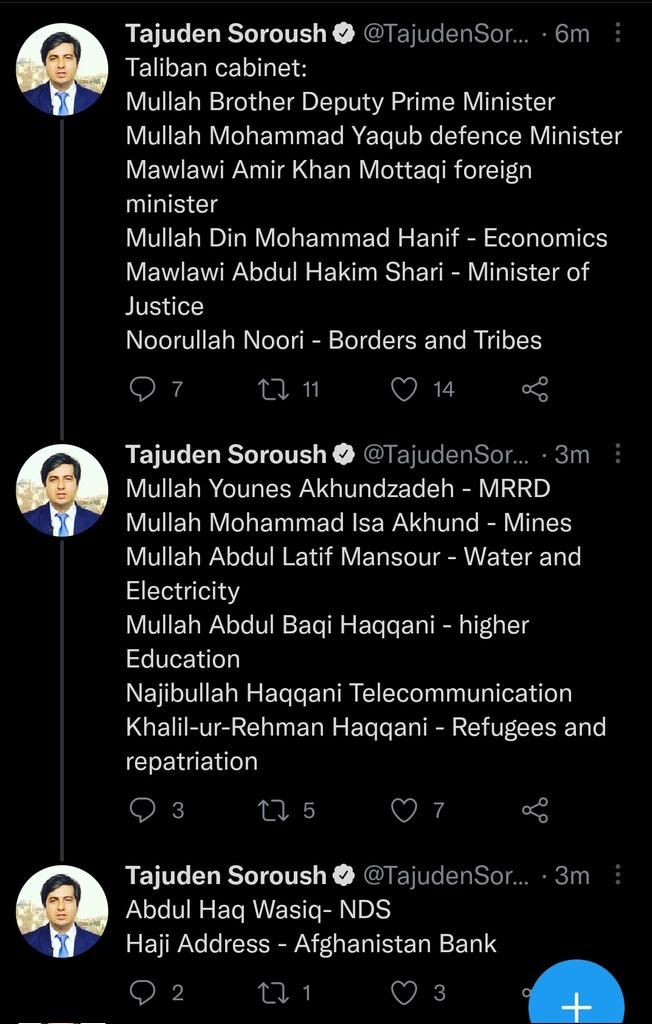Reply to the Mullah Younes Akhundzadeh tweet
Image resolution: width=652 pixels, height=1024 pixels.
click(x=143, y=810)
